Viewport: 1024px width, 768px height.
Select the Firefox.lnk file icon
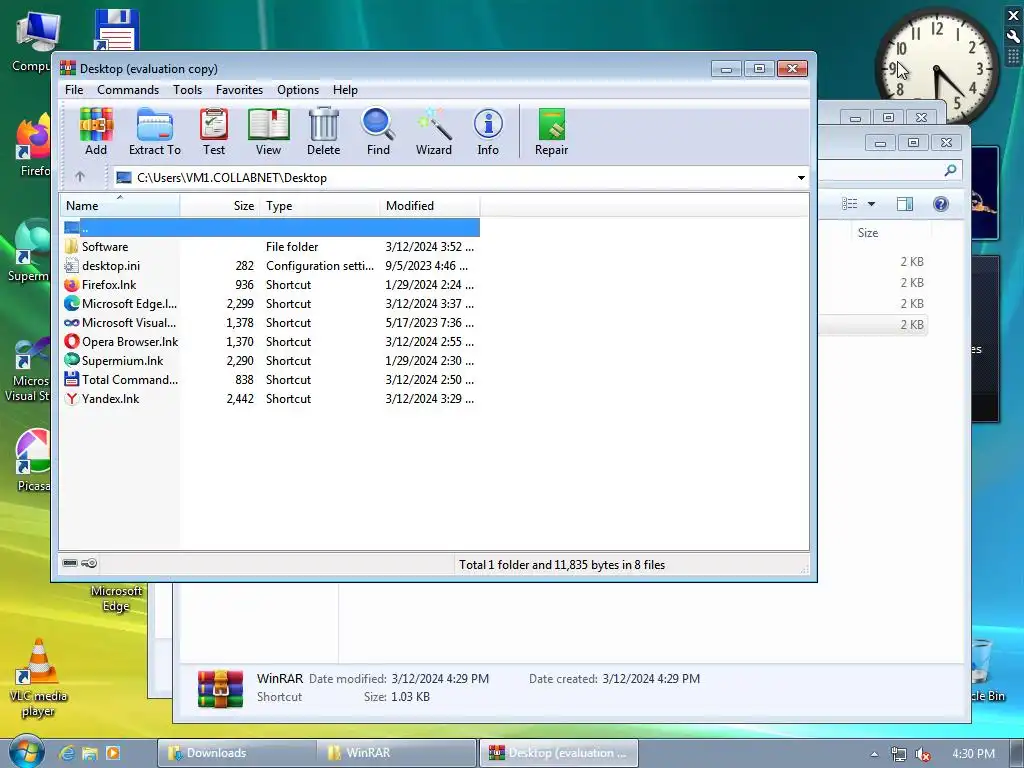click(x=71, y=285)
